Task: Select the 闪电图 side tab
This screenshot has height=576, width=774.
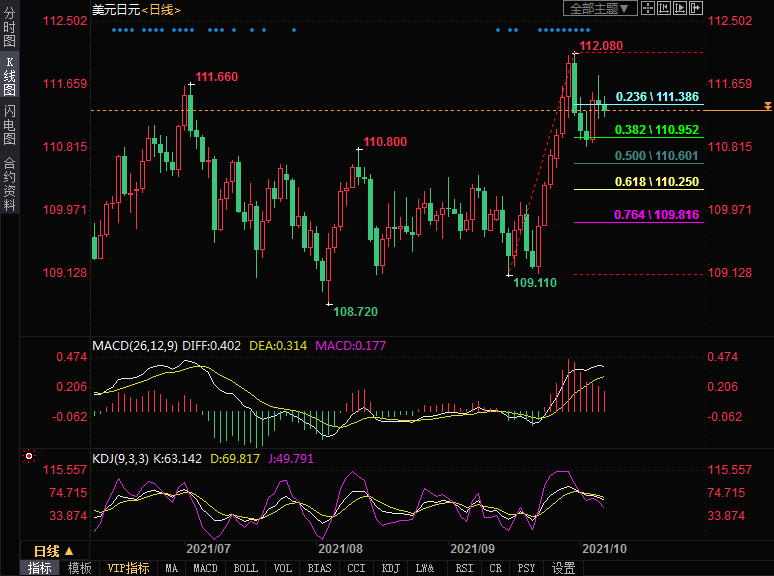Action: pyautogui.click(x=9, y=124)
